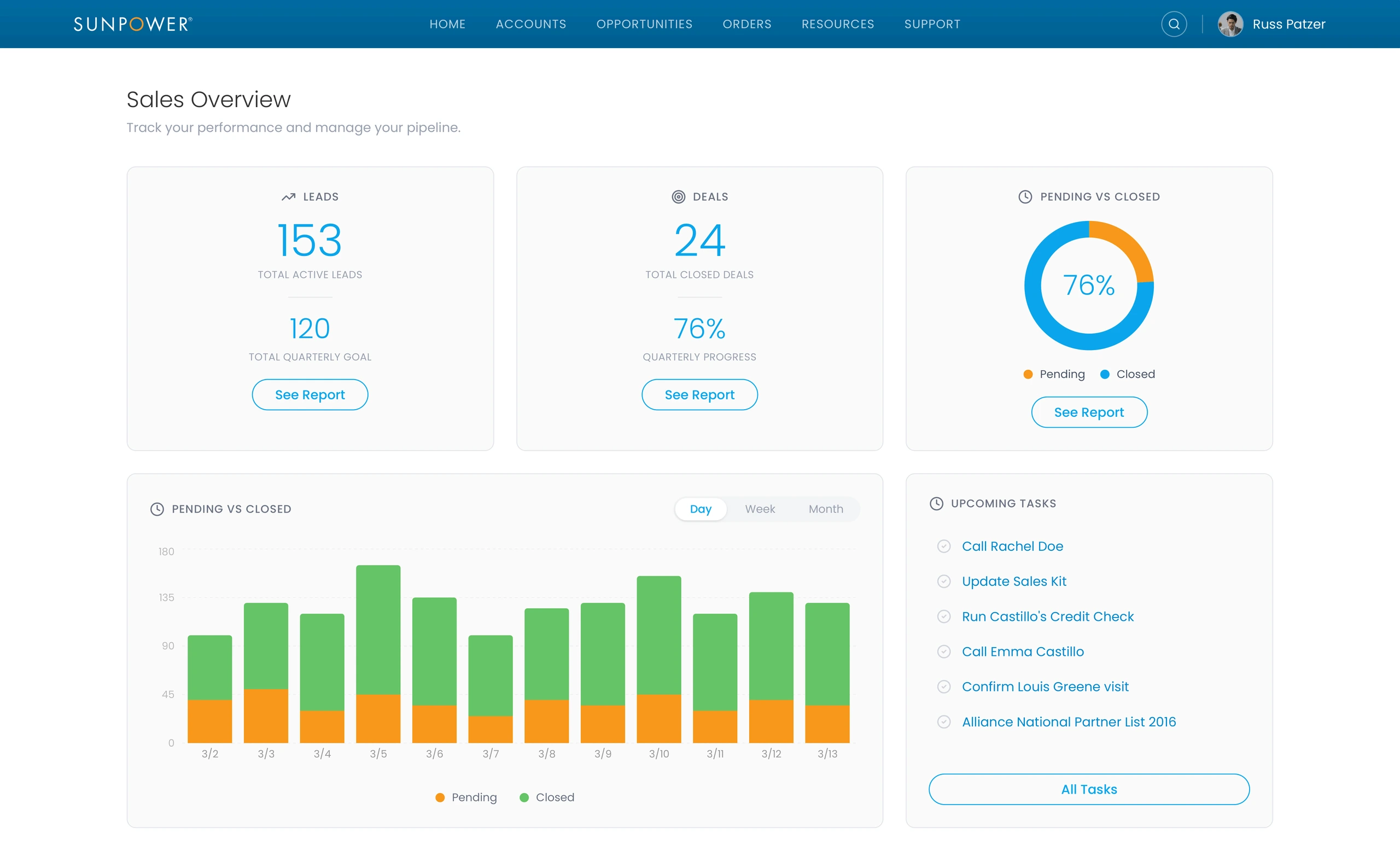Open the Support menu
This screenshot has width=1400, height=844.
coord(932,24)
